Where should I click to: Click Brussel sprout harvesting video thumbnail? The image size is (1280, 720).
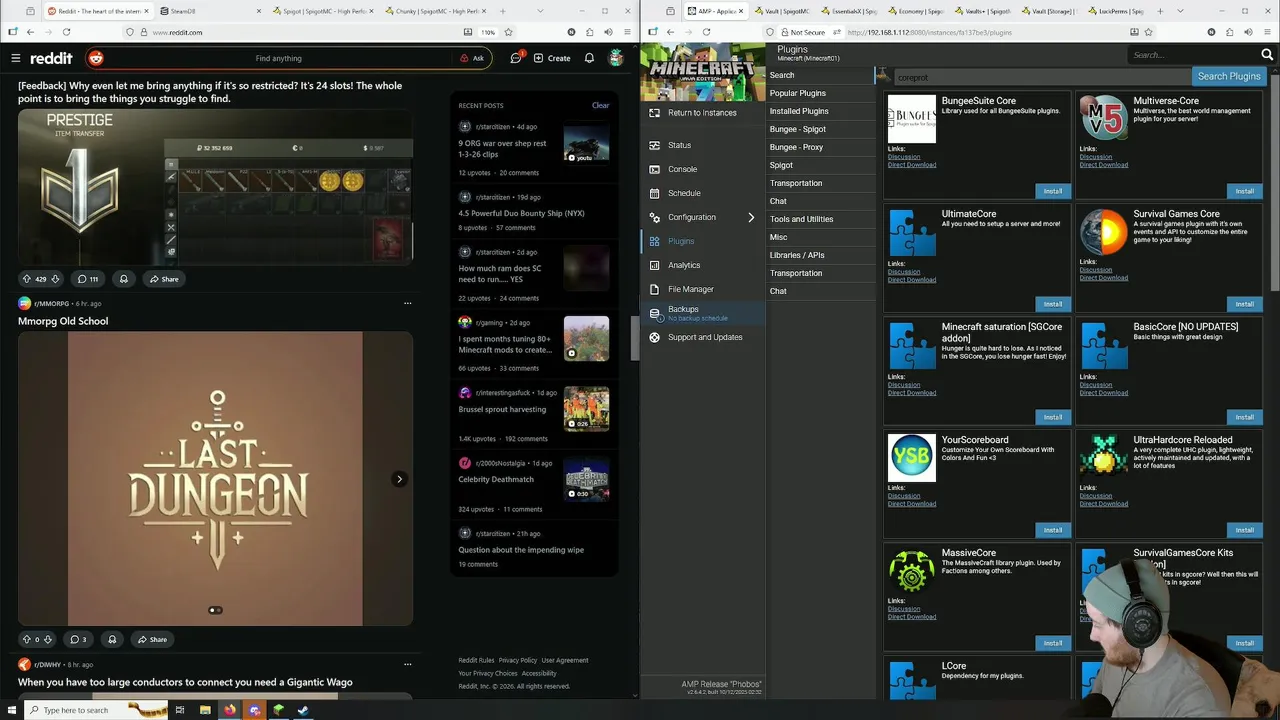(586, 408)
